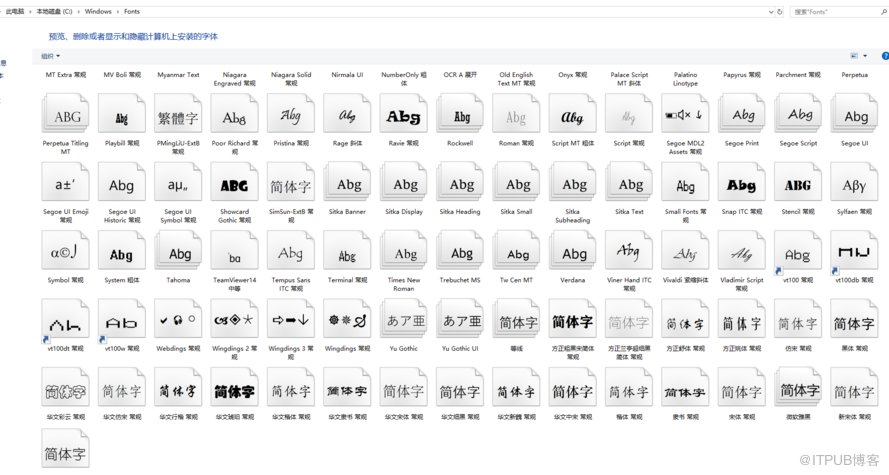The image size is (889, 475).
Task: Select the PMingLiU-ExtB font icon
Action: 177,115
